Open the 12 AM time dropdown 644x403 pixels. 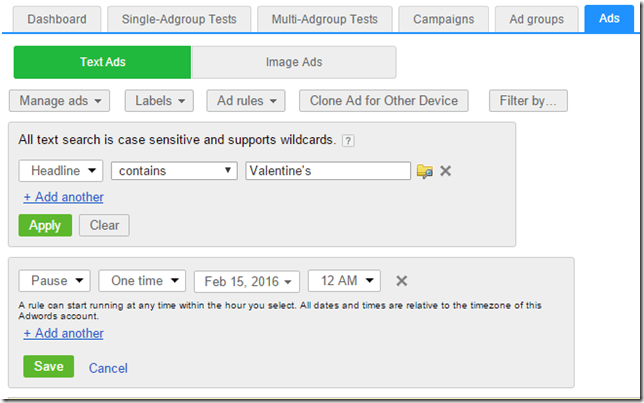coord(344,281)
